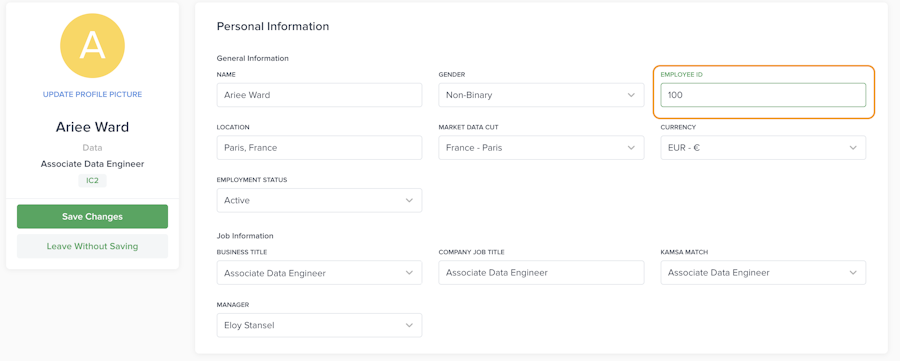
Task: Click the Update Profile Picture link
Action: (92, 94)
